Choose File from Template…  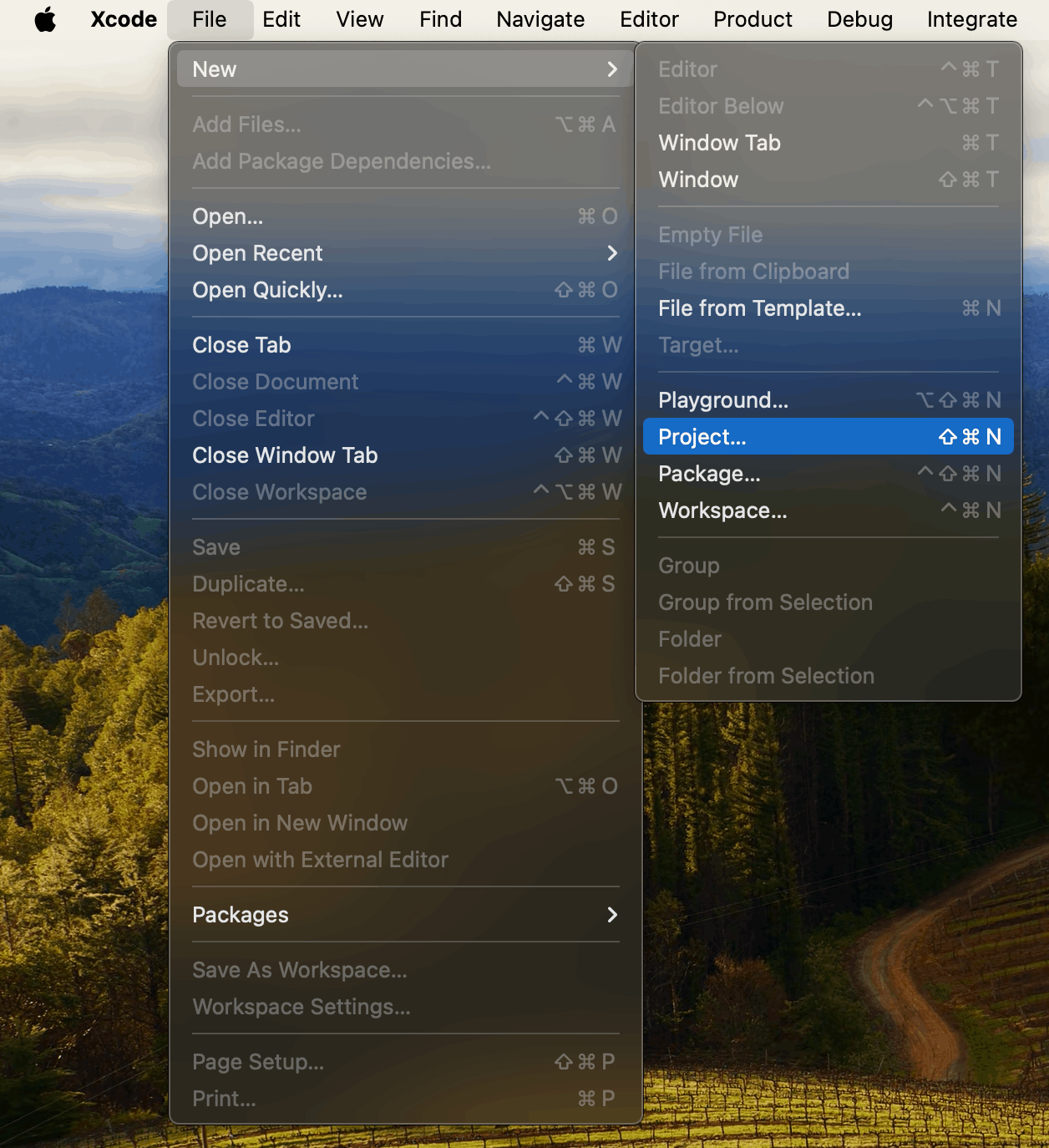(829, 308)
